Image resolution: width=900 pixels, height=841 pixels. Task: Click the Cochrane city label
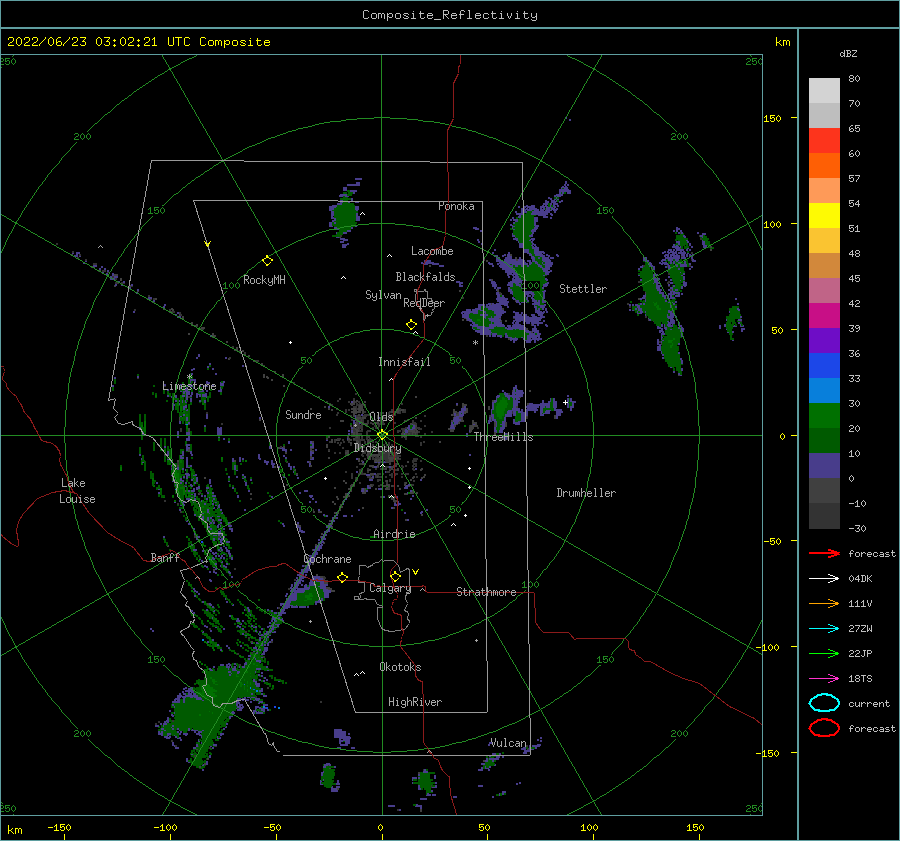[327, 559]
